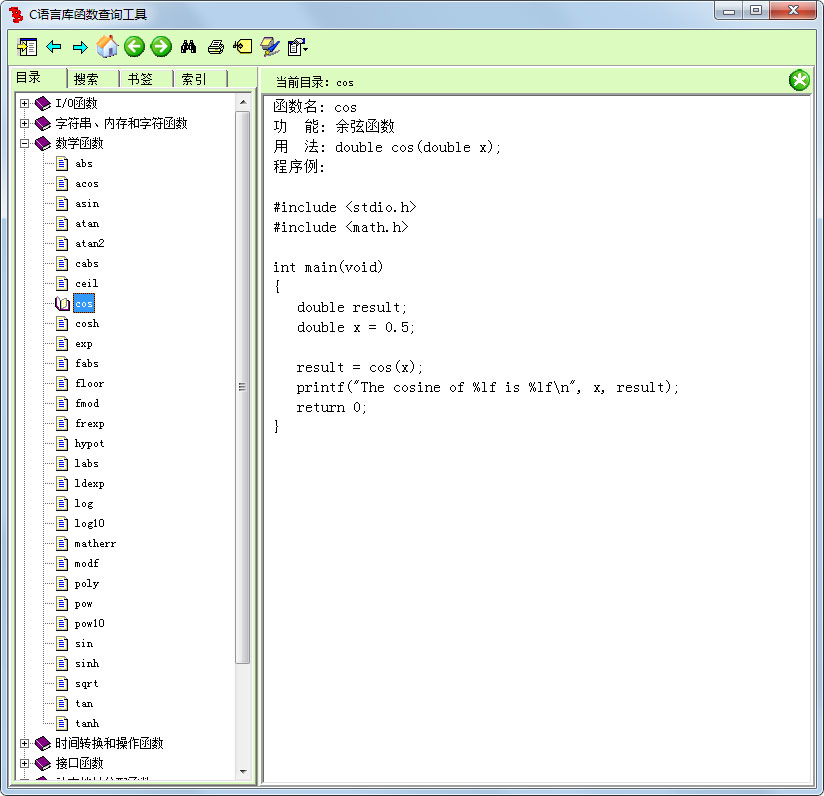Open the matherr function entry
This screenshot has height=796, width=824.
pyautogui.click(x=95, y=543)
